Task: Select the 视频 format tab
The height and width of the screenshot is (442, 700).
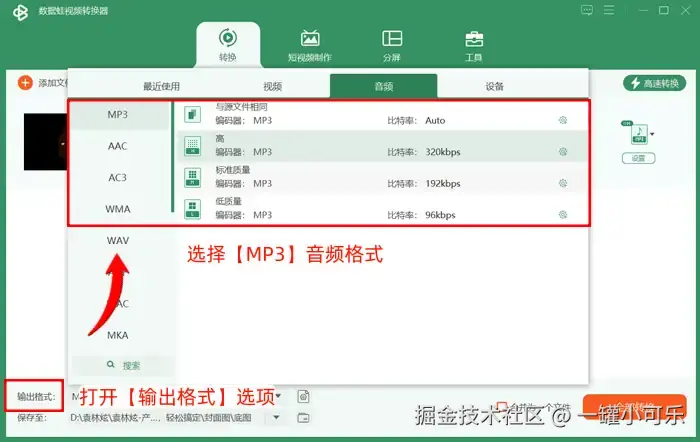Action: [x=272, y=86]
